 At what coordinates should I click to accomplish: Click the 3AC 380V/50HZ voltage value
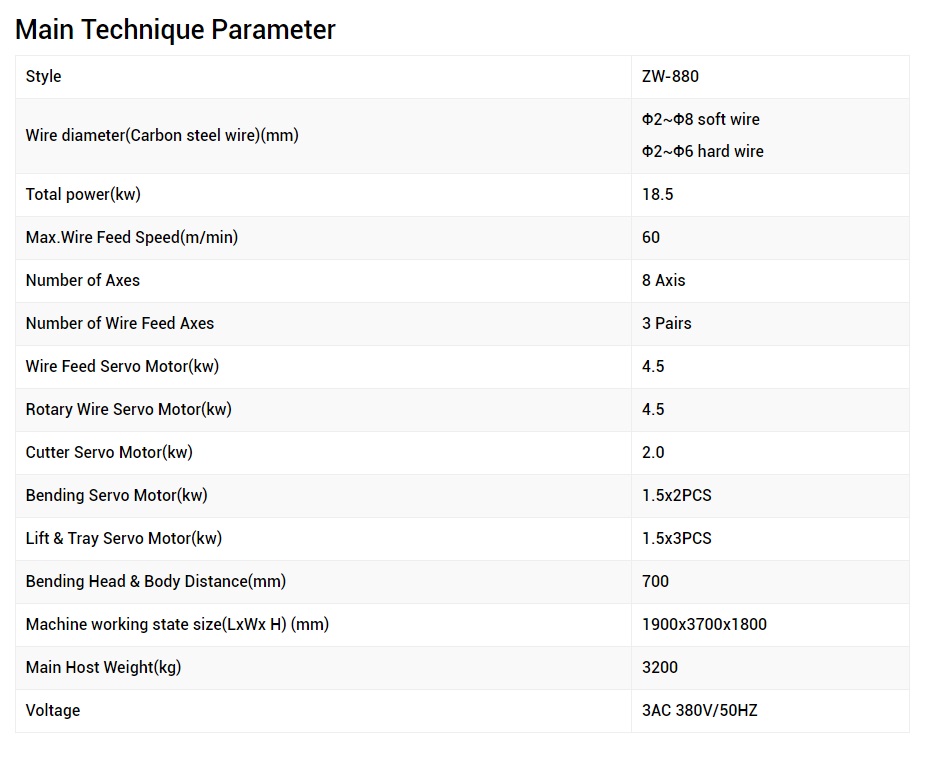click(700, 711)
